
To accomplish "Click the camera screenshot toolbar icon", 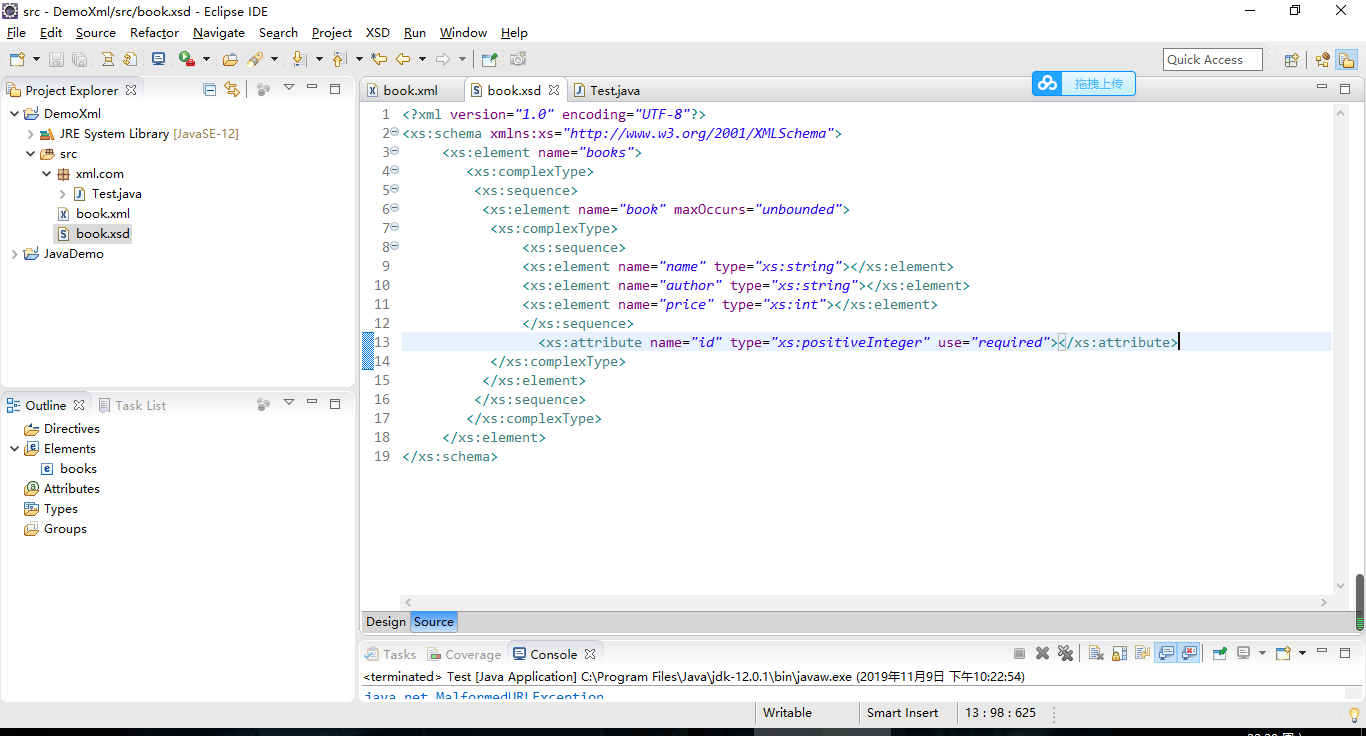I will [518, 60].
